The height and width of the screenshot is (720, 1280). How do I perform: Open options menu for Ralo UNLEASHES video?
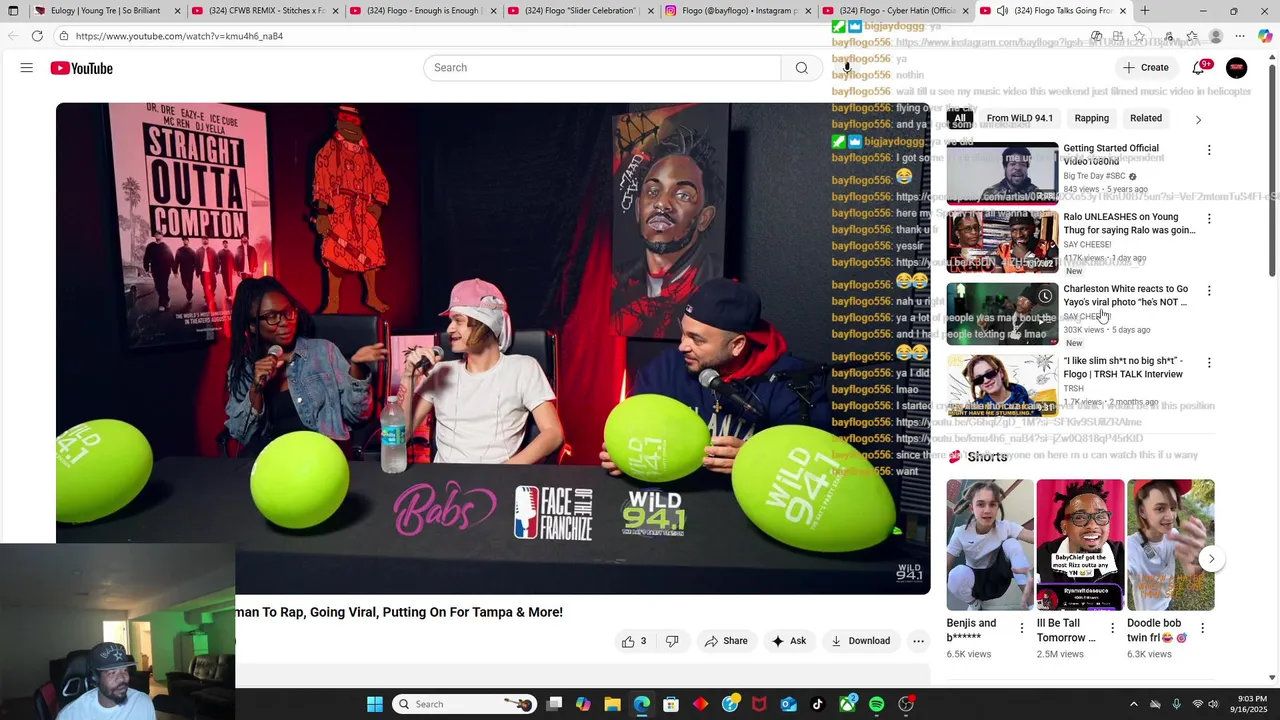1209,219
